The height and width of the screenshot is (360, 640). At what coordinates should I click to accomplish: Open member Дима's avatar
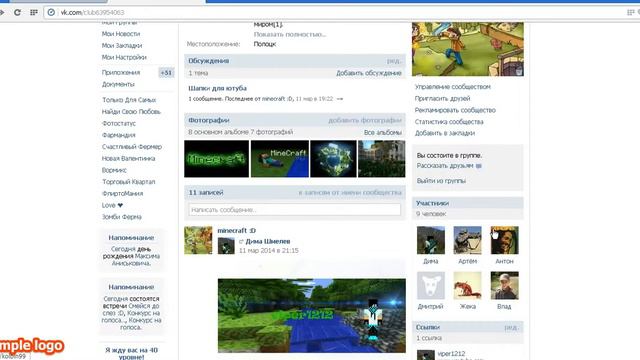pyautogui.click(x=431, y=240)
